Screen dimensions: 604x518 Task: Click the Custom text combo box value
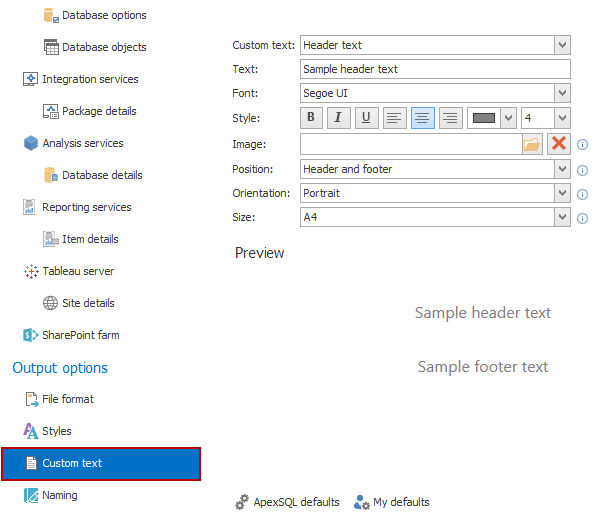428,45
